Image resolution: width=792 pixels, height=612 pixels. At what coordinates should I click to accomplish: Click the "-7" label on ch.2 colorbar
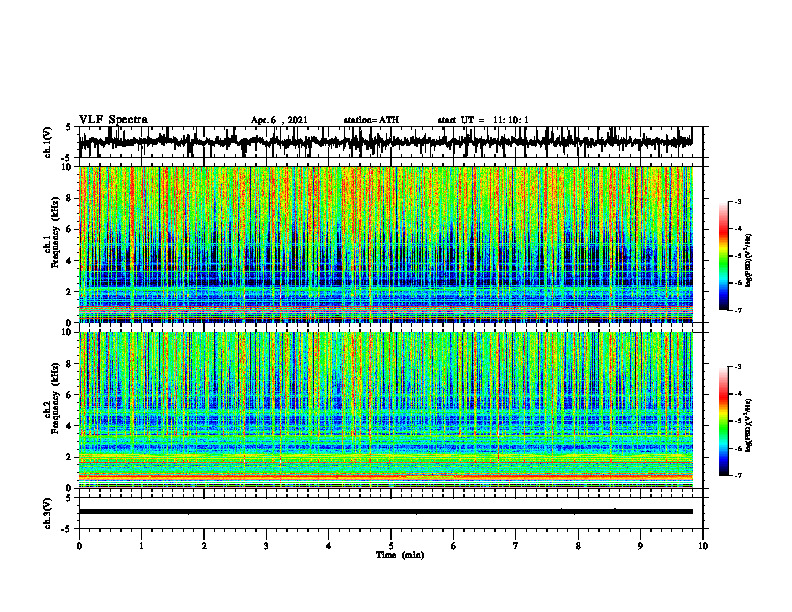click(x=738, y=475)
